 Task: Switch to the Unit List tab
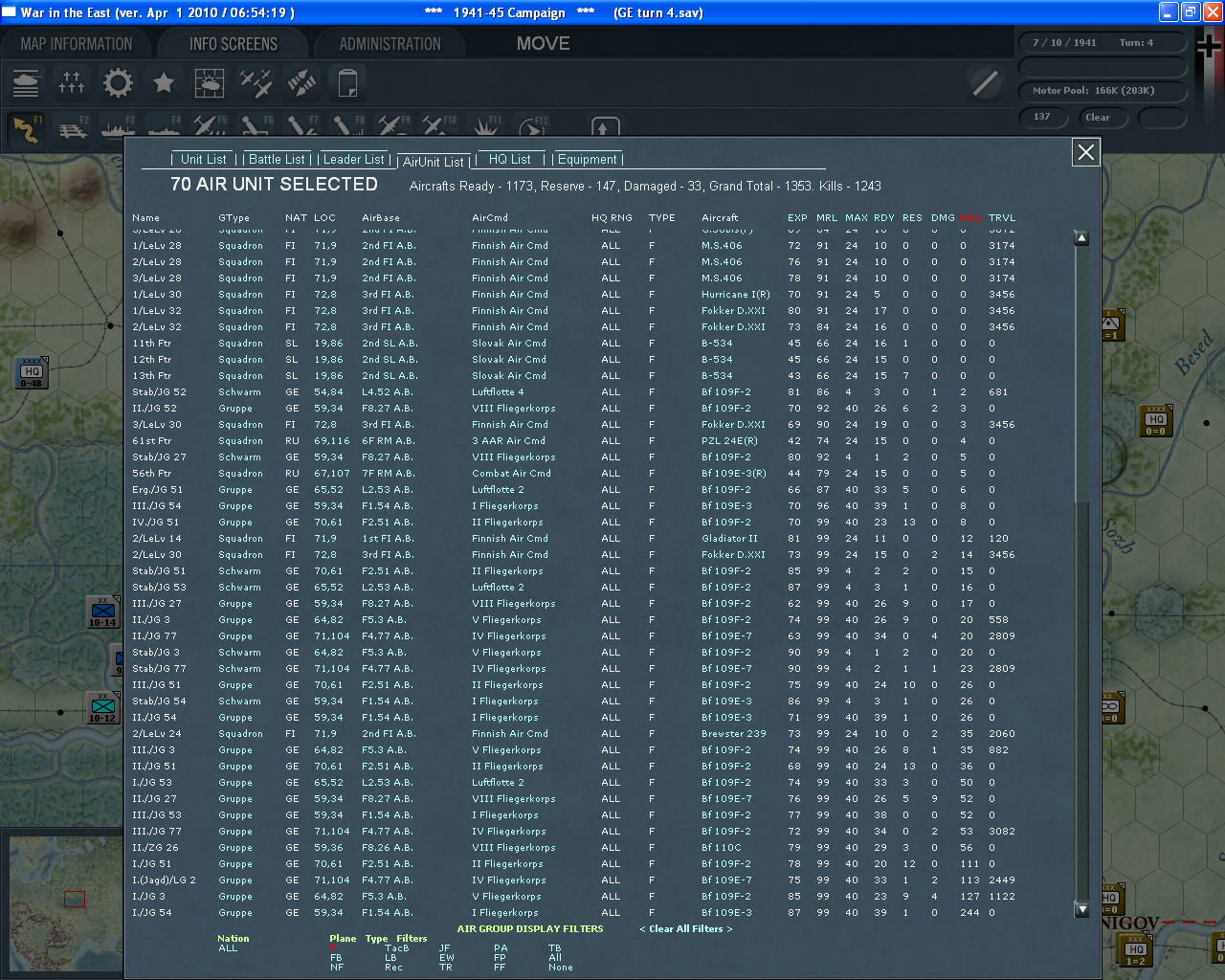(x=204, y=160)
